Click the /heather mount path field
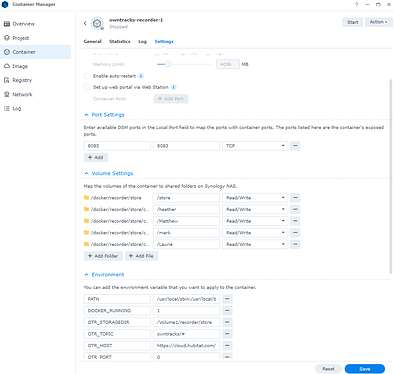The image size is (394, 374). (x=186, y=209)
